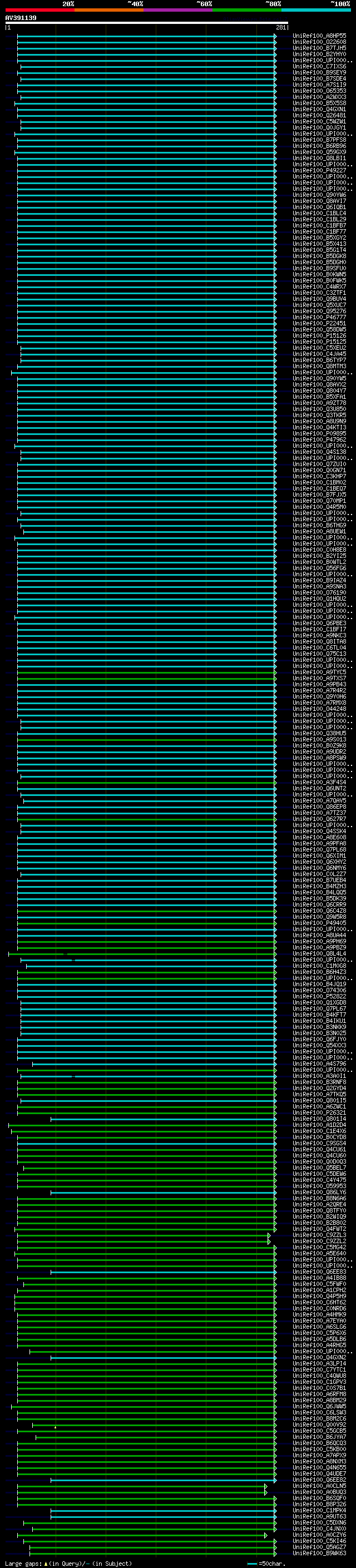This screenshot has width=356, height=1568.
Task: Click the =50char. scale legend
Action: point(266,1564)
